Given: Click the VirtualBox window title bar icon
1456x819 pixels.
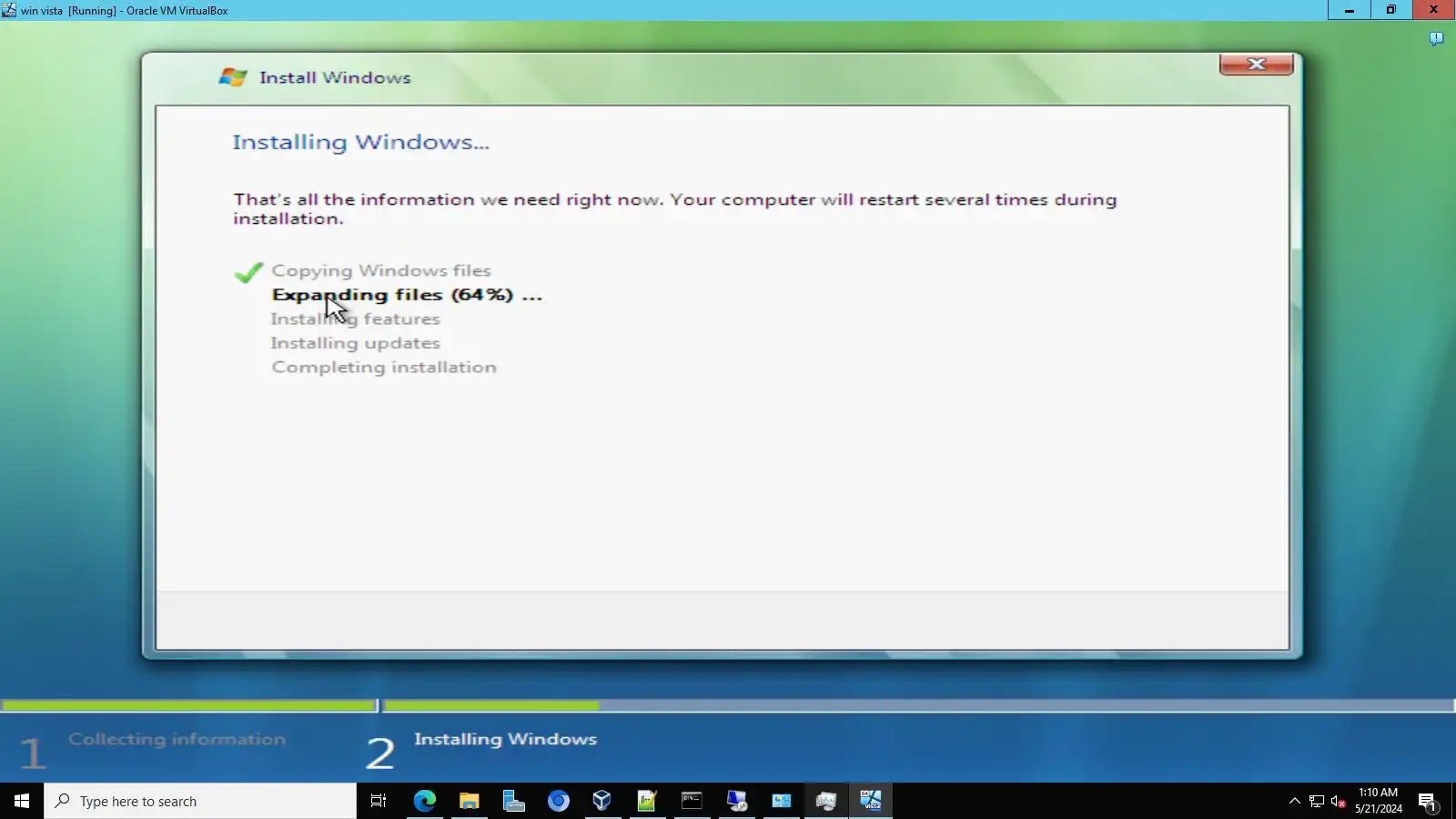Looking at the screenshot, I should tap(9, 10).
